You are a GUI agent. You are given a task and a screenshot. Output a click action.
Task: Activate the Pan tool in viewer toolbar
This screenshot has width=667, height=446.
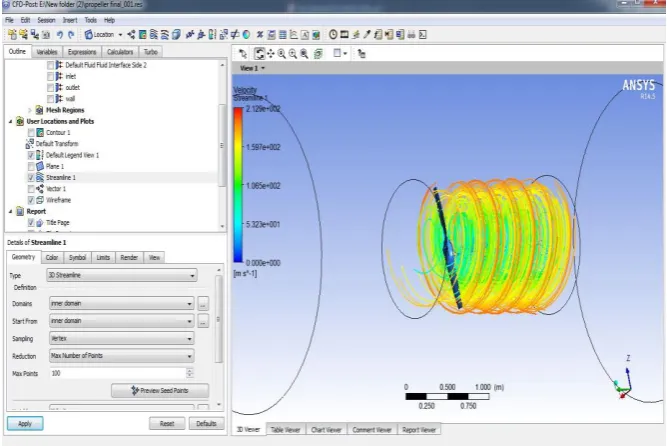(271, 54)
